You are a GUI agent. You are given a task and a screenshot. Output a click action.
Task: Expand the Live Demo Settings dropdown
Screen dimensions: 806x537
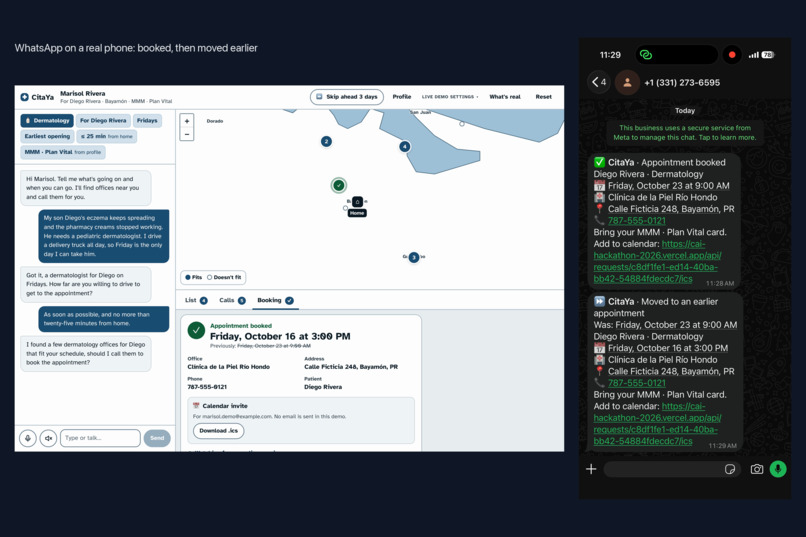[x=450, y=97]
